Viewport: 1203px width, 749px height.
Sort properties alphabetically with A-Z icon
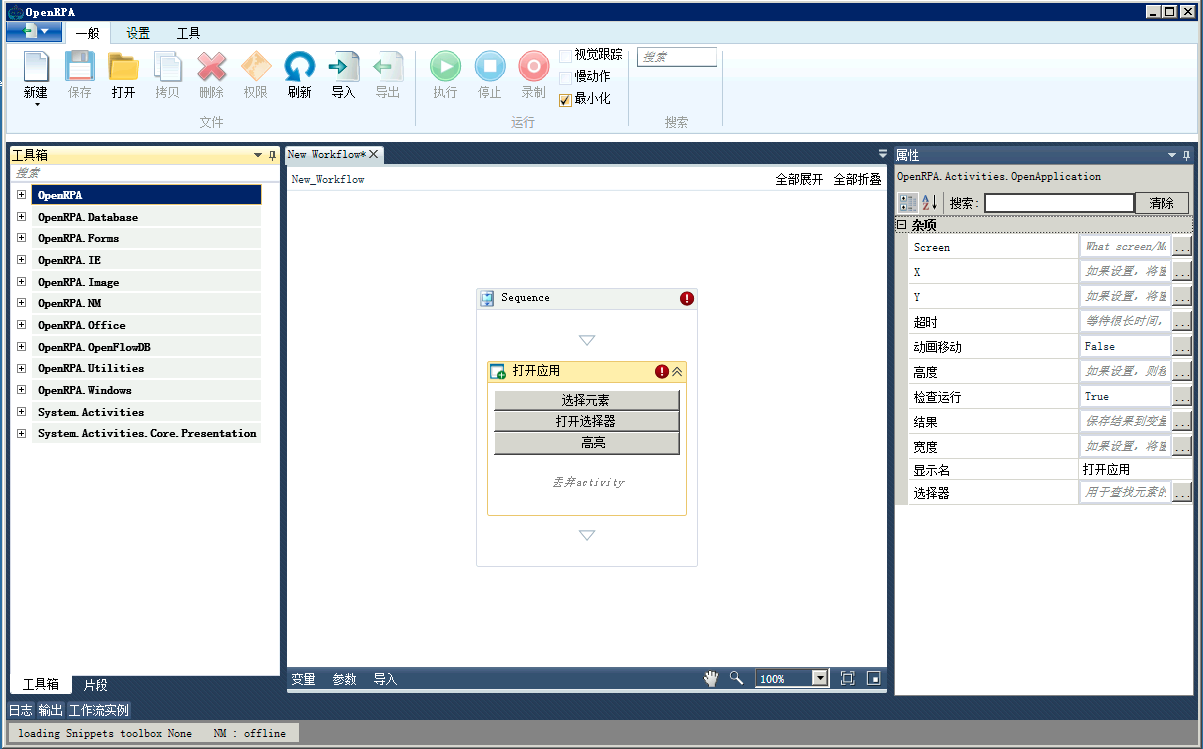click(x=930, y=203)
